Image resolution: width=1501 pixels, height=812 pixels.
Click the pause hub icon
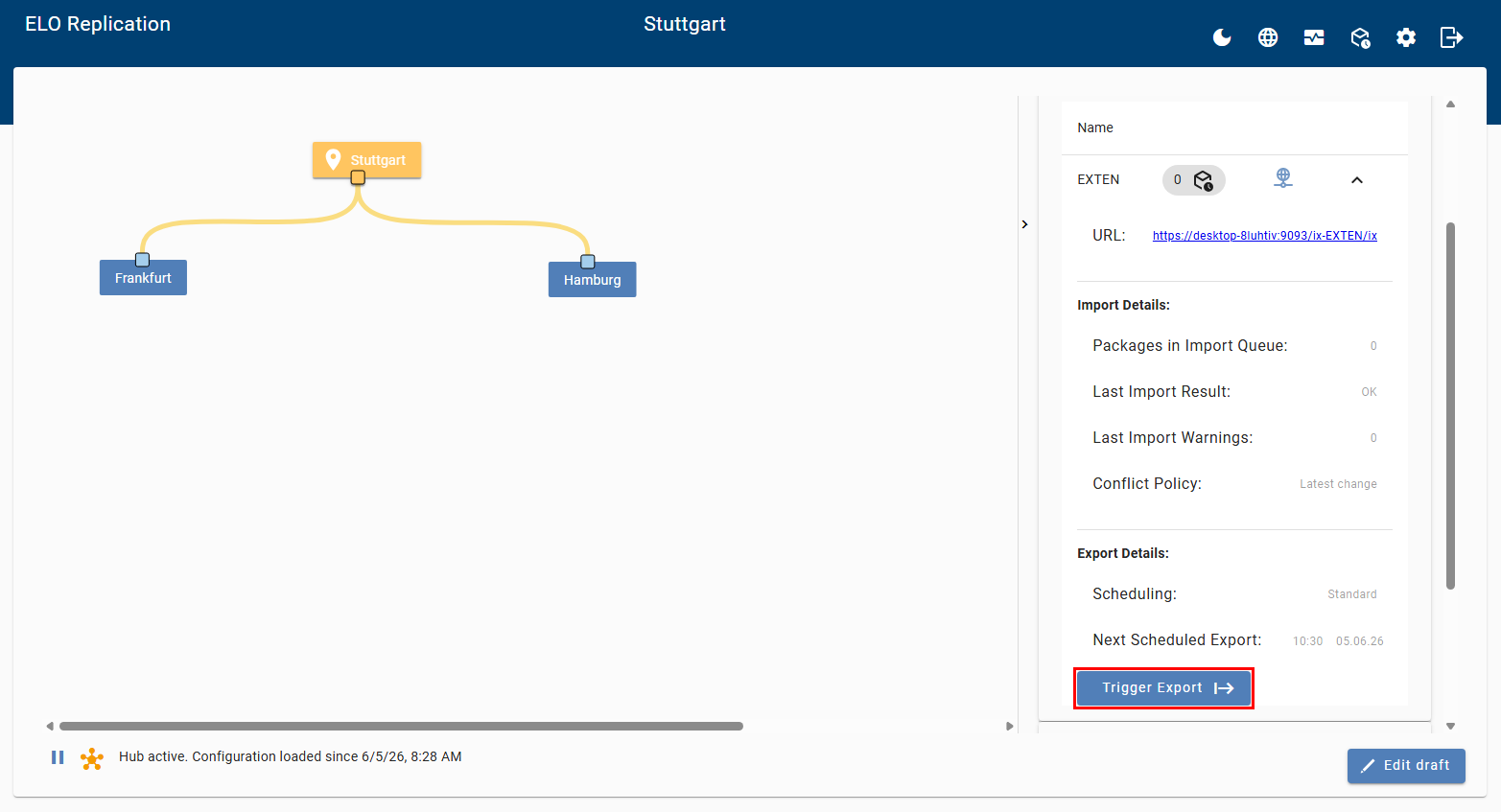click(x=58, y=757)
